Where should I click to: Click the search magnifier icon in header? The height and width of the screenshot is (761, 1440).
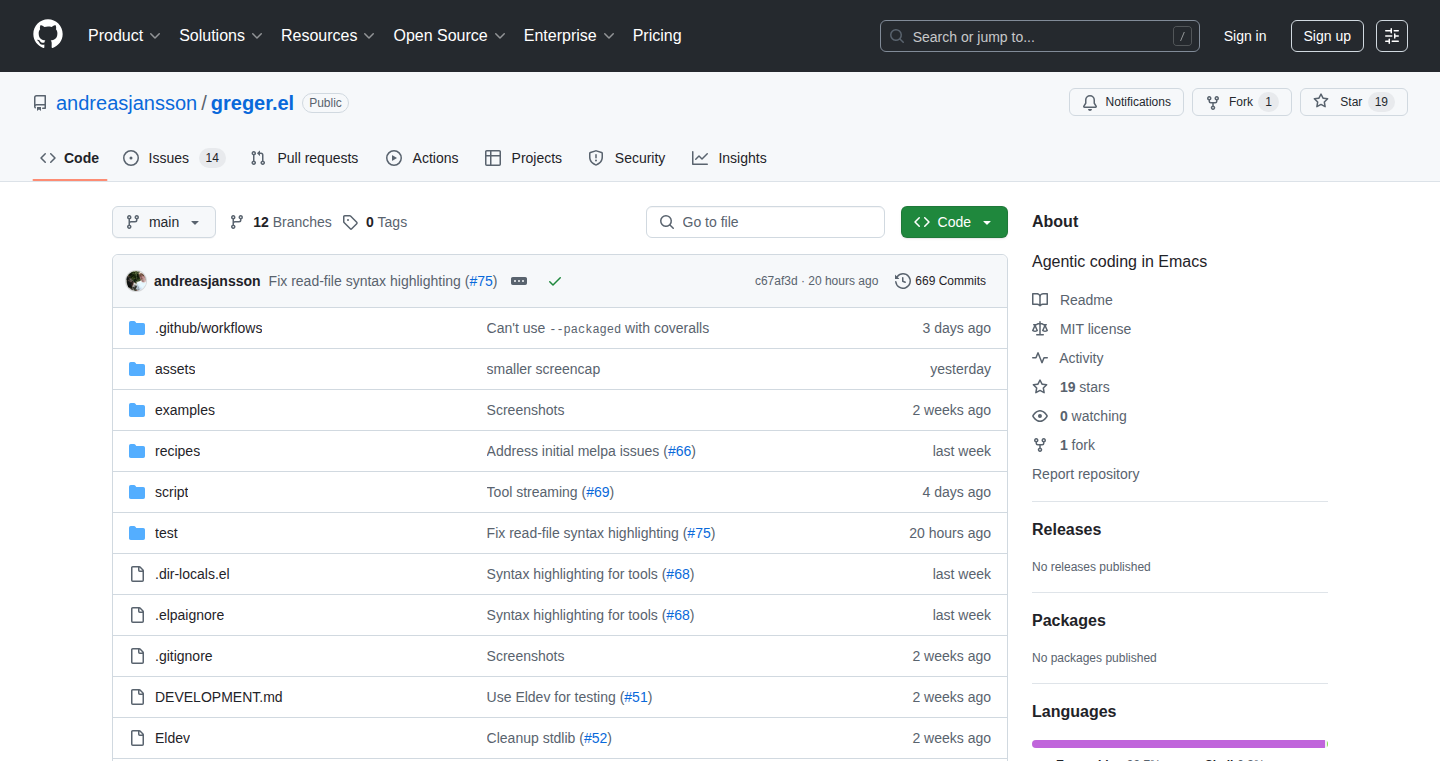(x=897, y=37)
